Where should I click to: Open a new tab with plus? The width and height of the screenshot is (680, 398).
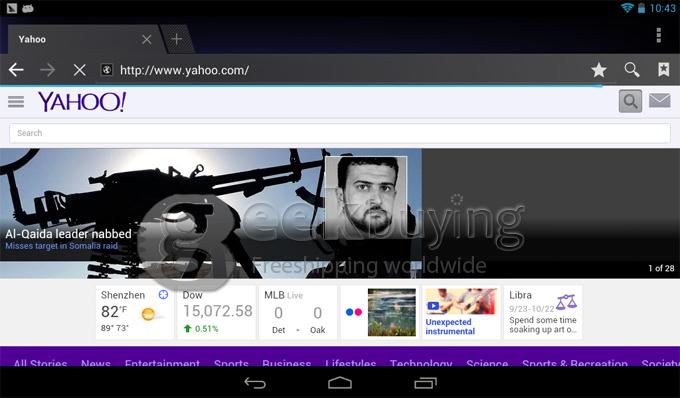[x=177, y=39]
